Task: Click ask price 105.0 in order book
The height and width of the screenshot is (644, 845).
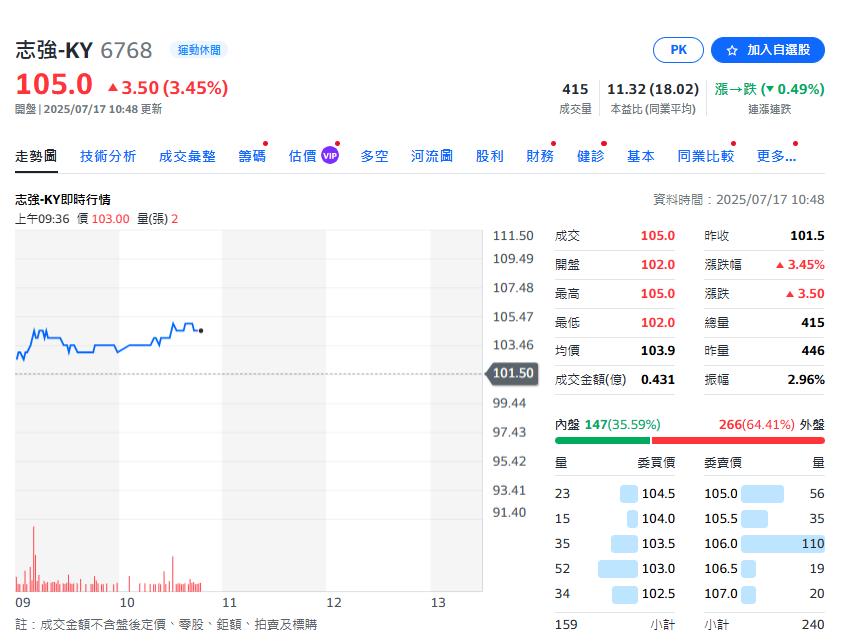Action: [721, 494]
